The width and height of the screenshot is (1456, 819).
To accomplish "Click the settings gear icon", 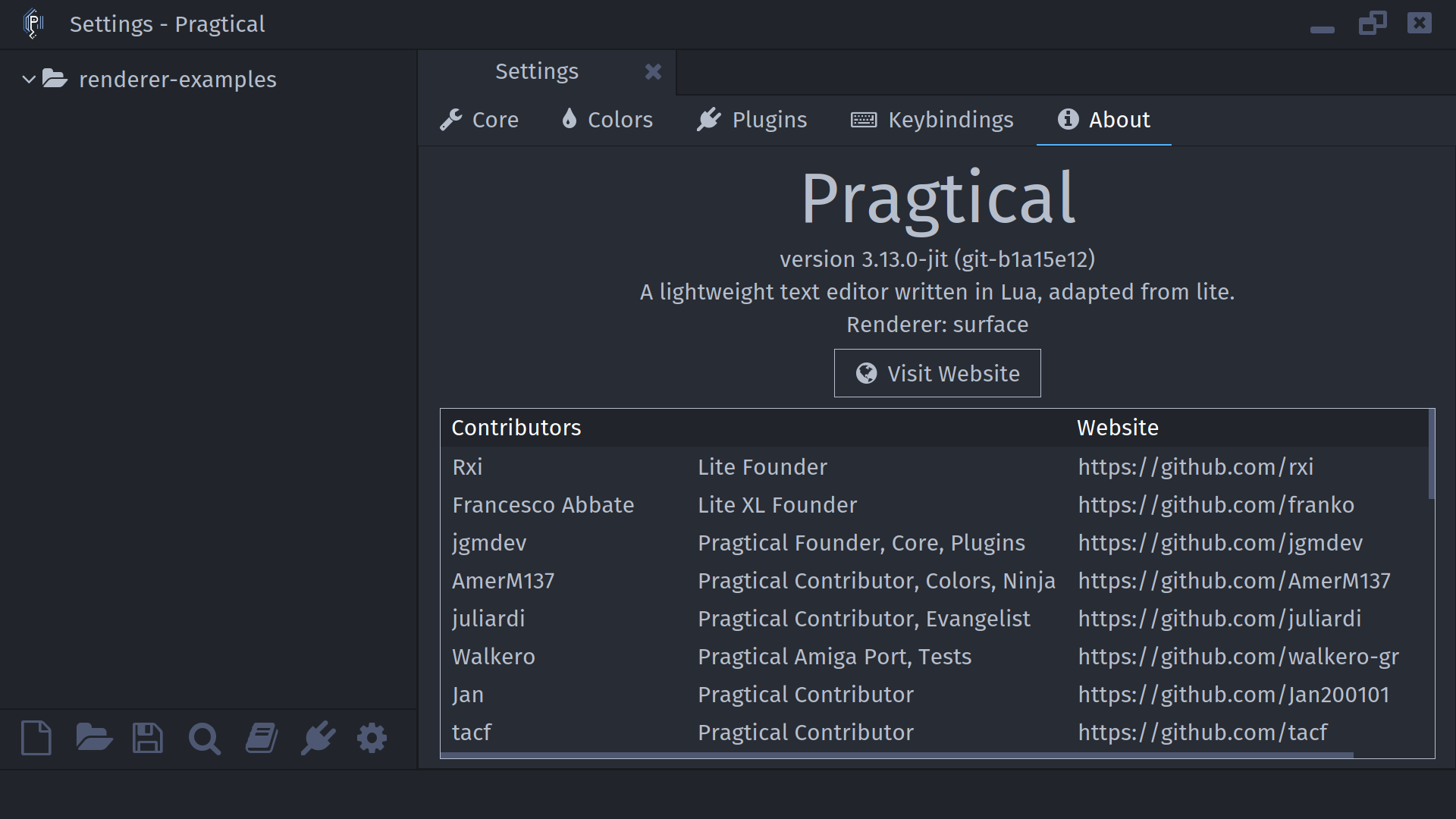I will click(372, 738).
